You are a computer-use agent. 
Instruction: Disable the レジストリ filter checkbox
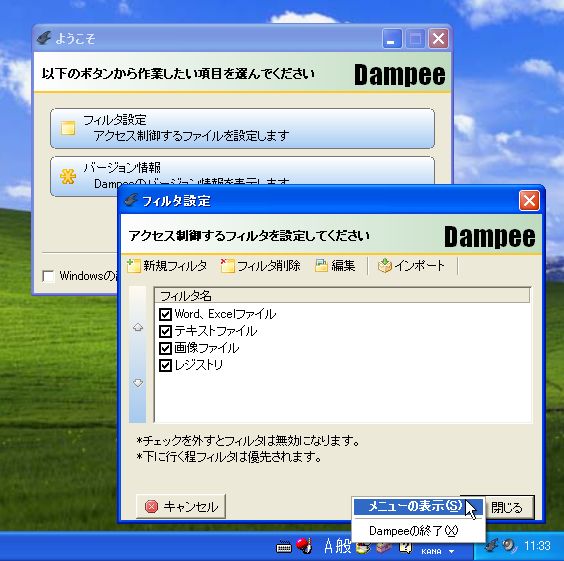(165, 365)
